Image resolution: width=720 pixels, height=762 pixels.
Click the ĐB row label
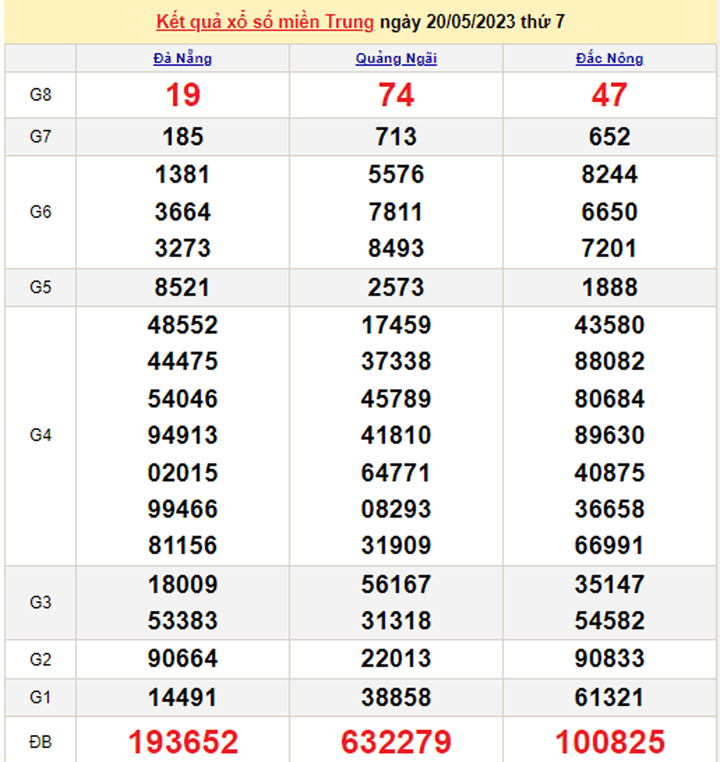tap(40, 741)
